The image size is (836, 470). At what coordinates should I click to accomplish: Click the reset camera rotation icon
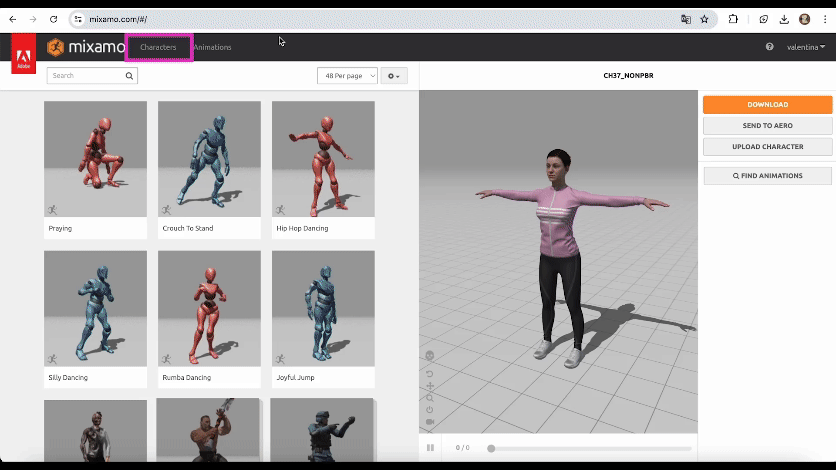[x=430, y=373]
